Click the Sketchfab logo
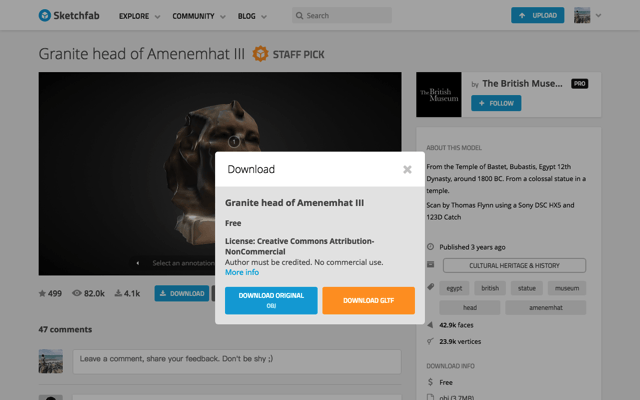The height and width of the screenshot is (400, 640). pyautogui.click(x=69, y=16)
